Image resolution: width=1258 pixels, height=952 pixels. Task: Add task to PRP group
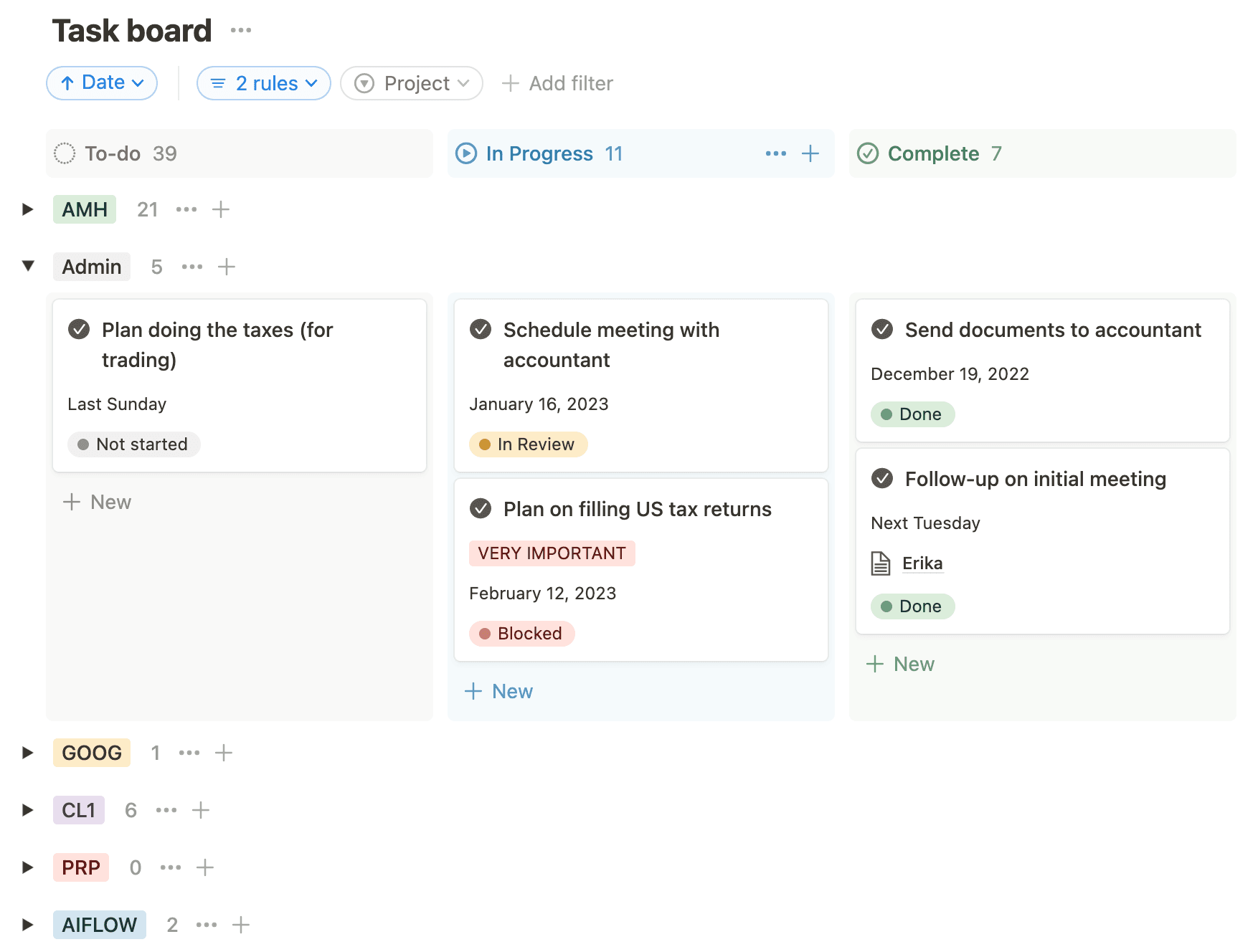(205, 867)
